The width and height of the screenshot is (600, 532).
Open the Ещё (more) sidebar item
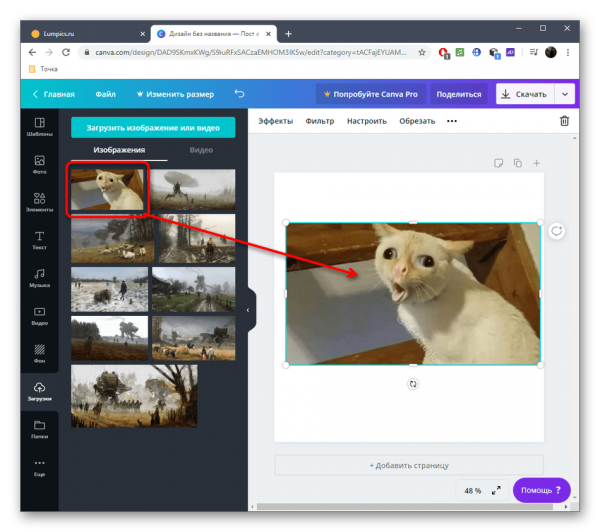[39, 468]
